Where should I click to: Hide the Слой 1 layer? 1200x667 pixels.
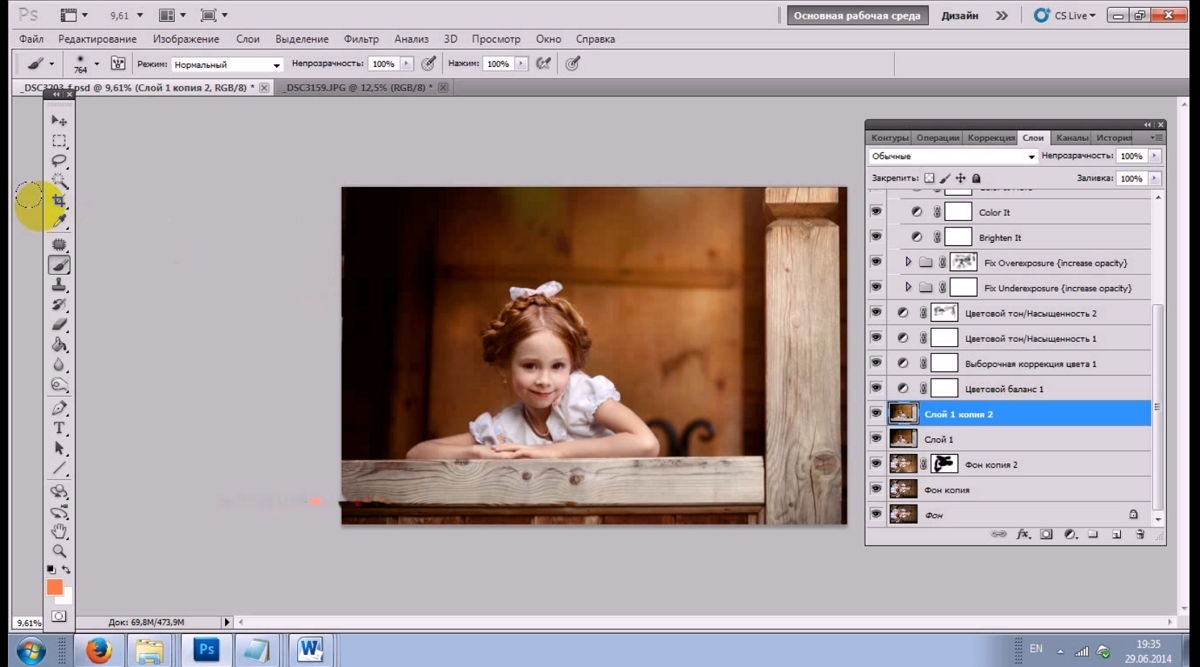point(876,438)
